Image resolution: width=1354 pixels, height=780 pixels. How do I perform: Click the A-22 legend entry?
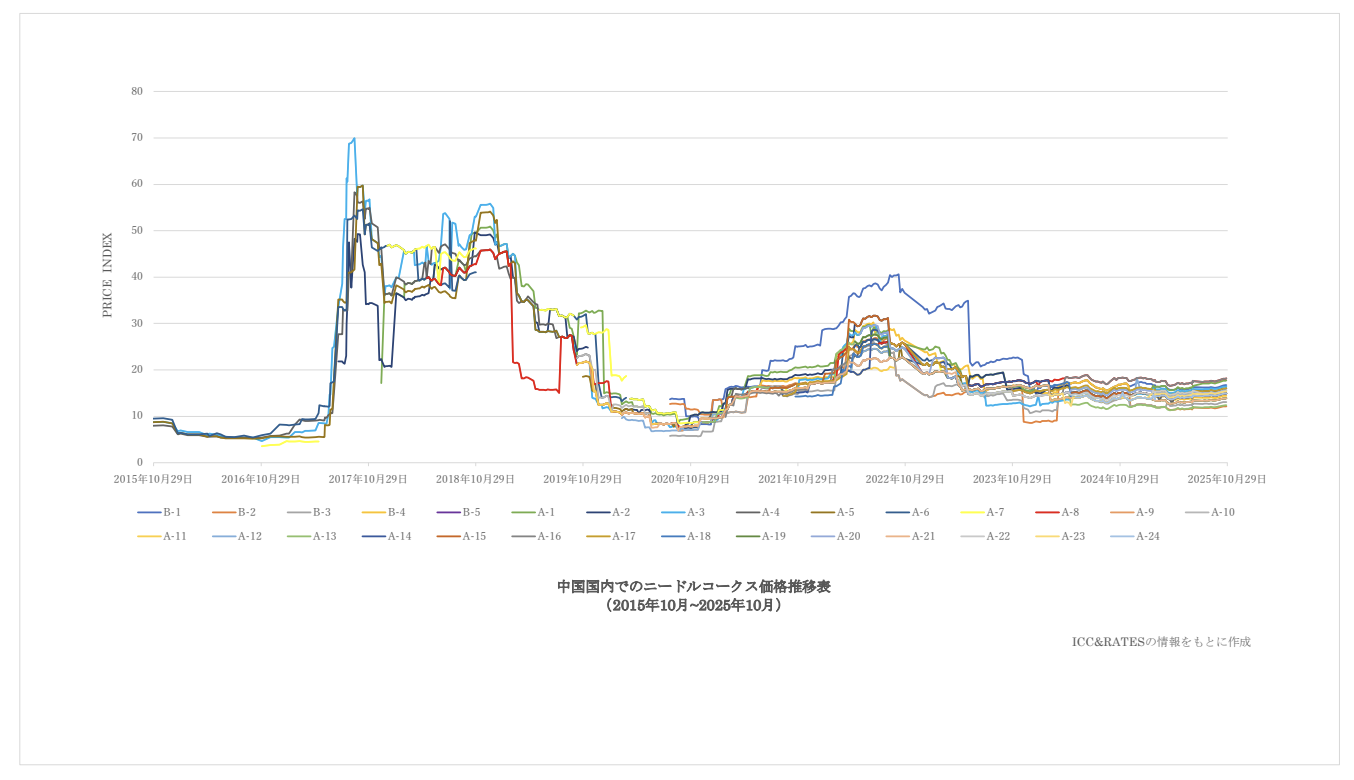(984, 536)
